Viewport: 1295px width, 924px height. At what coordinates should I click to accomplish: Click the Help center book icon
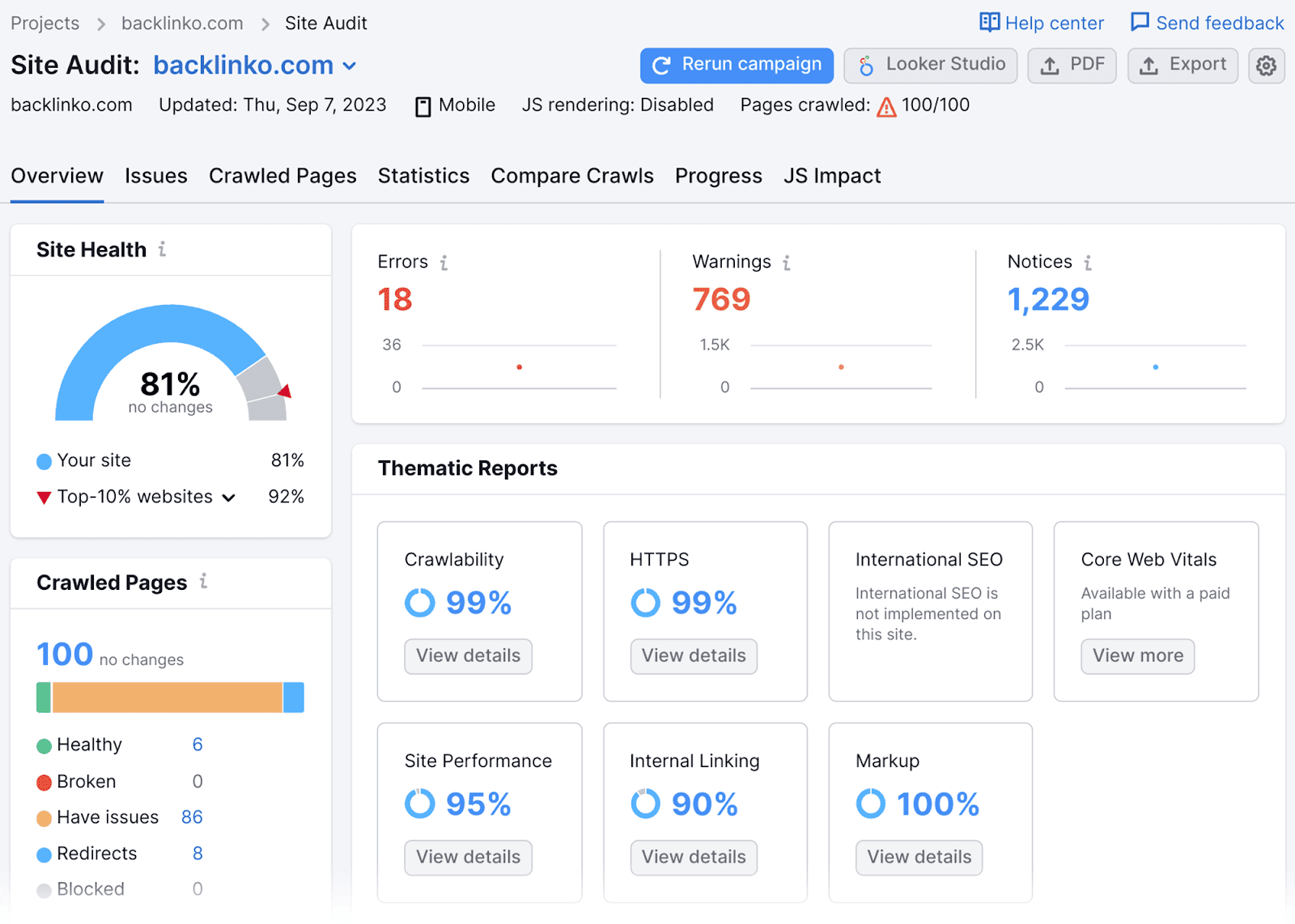pyautogui.click(x=989, y=22)
